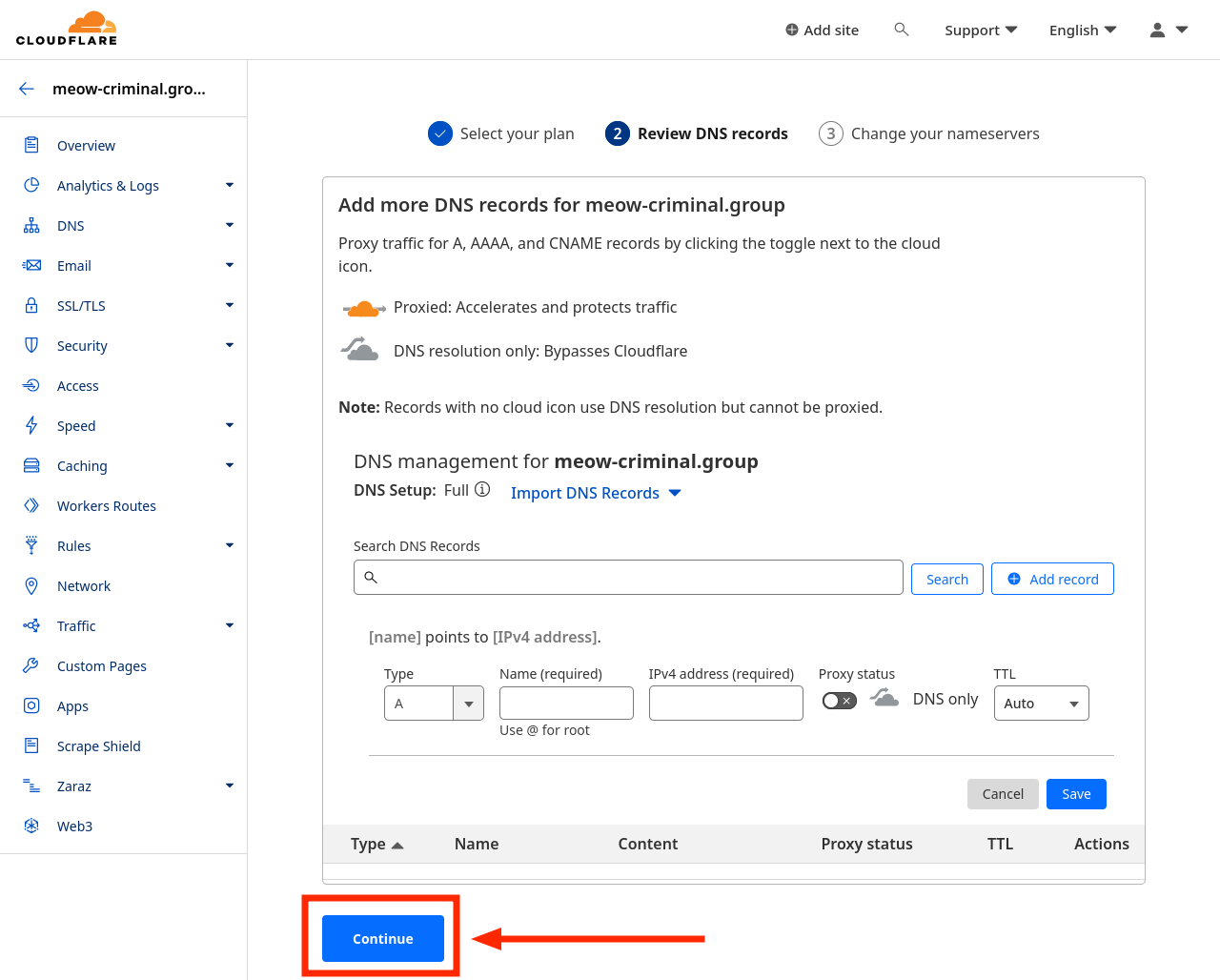Click the Review DNS records step
1220x980 pixels.
(697, 133)
